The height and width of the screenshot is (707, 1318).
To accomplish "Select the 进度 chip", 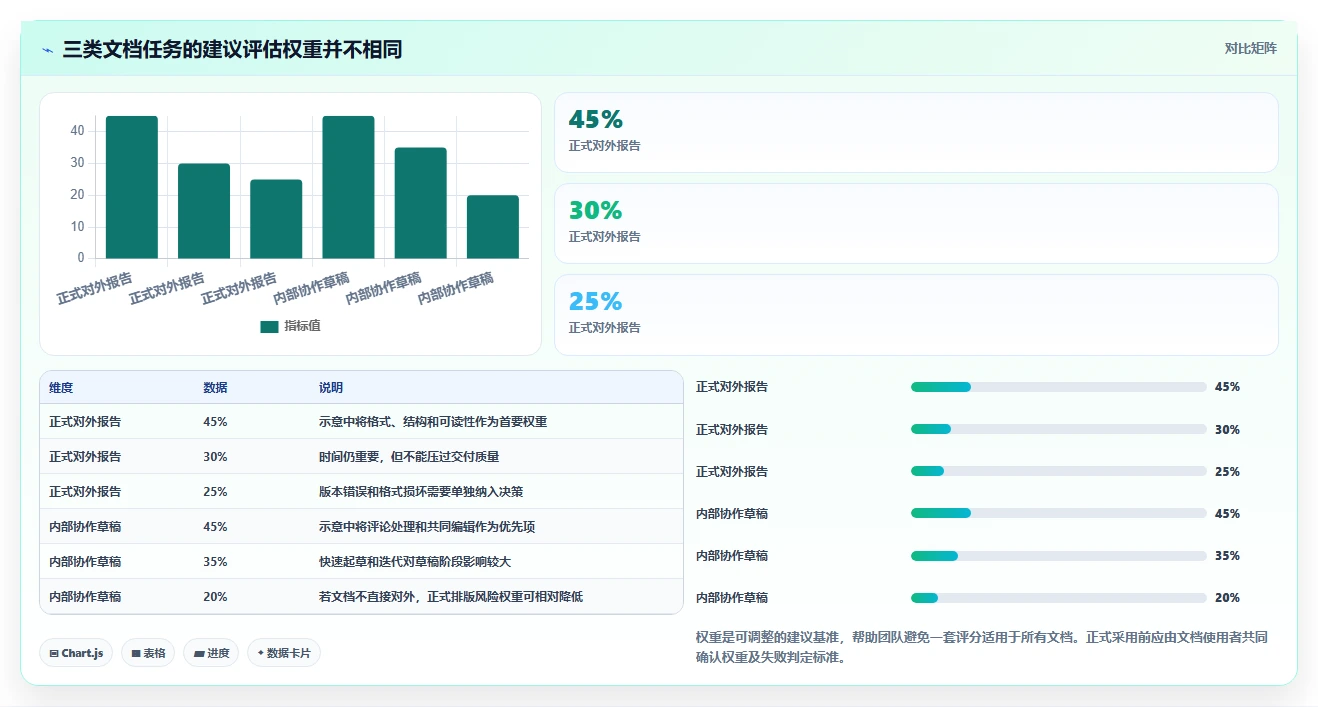I will coord(211,653).
